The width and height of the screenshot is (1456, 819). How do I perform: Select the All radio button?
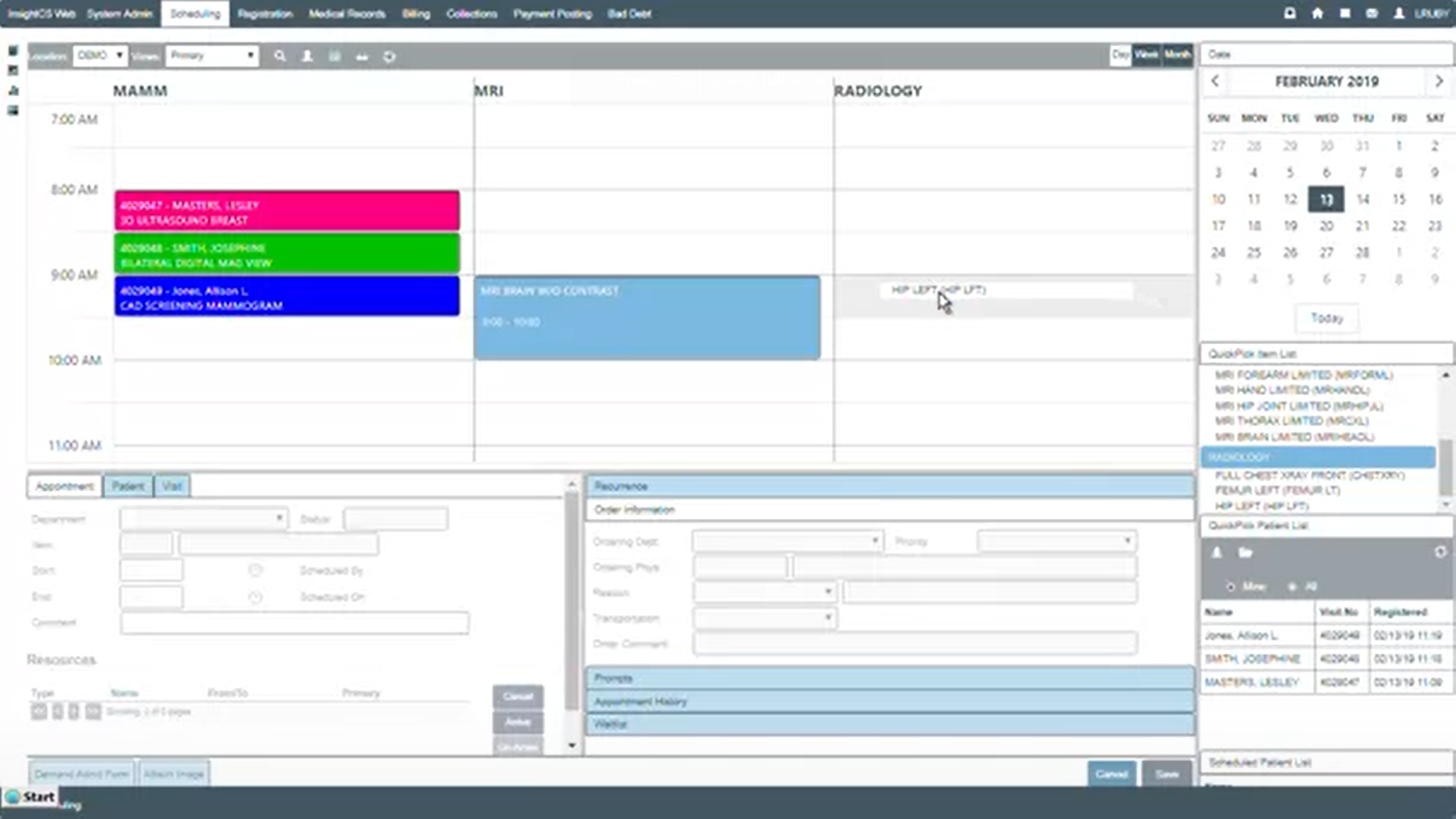pyautogui.click(x=1292, y=587)
